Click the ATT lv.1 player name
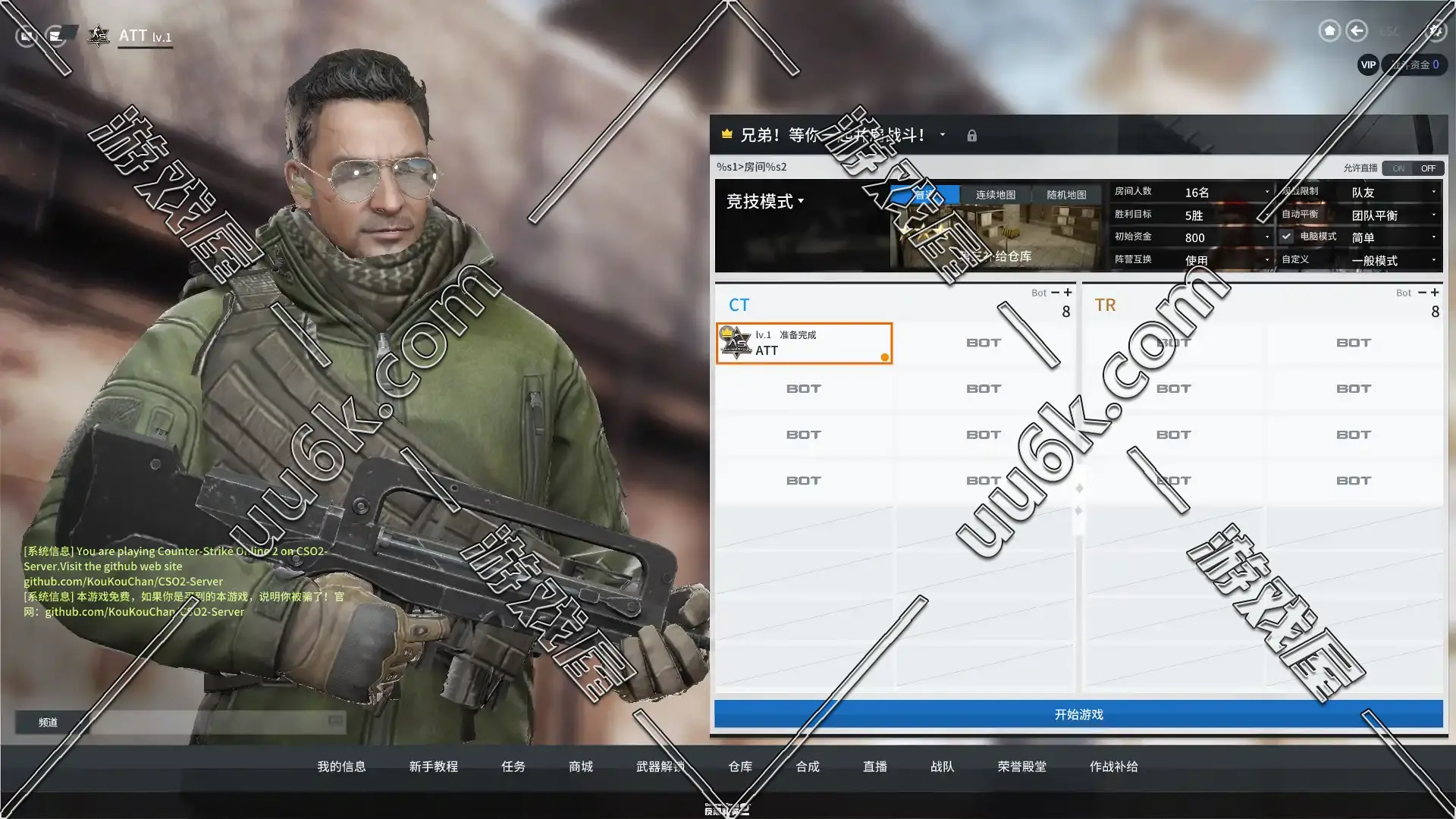The image size is (1456, 819). click(x=145, y=36)
